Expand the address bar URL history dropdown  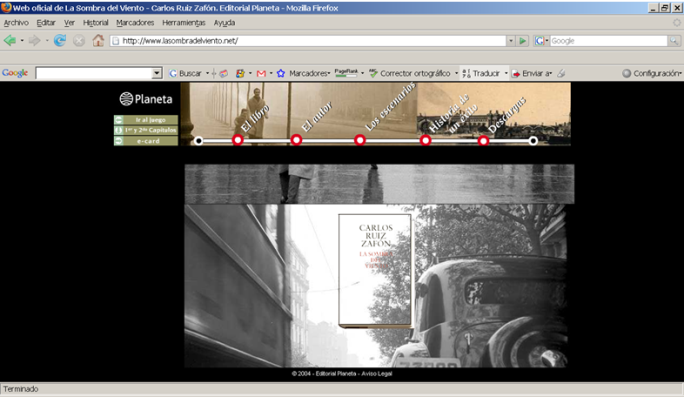pyautogui.click(x=510, y=41)
